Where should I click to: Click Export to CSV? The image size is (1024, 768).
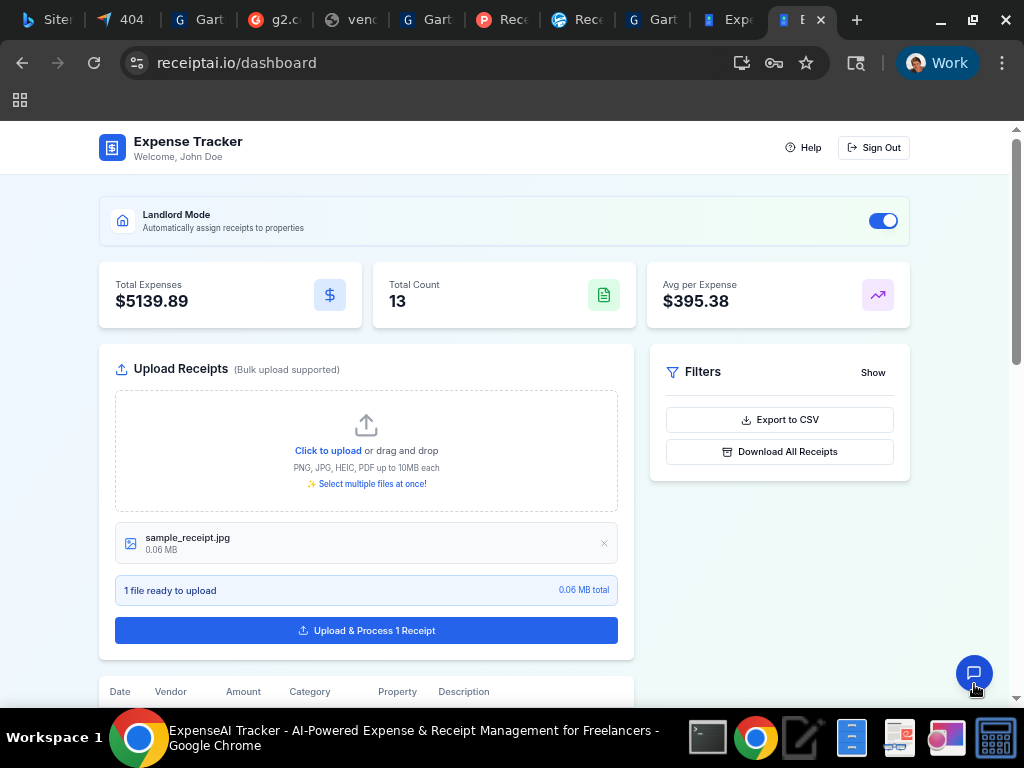coord(779,419)
